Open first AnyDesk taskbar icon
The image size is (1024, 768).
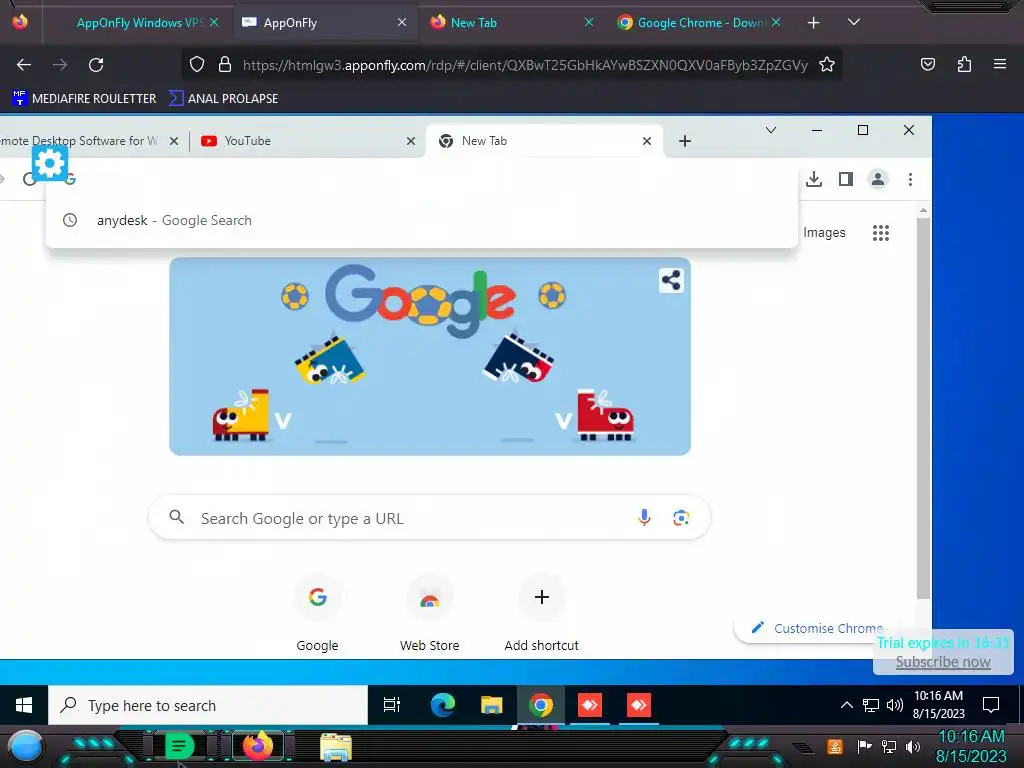click(590, 705)
